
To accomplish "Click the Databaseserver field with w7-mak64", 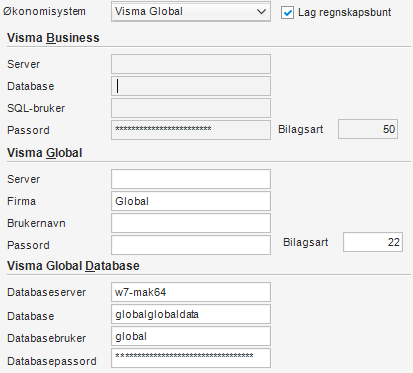I will click(191, 292).
